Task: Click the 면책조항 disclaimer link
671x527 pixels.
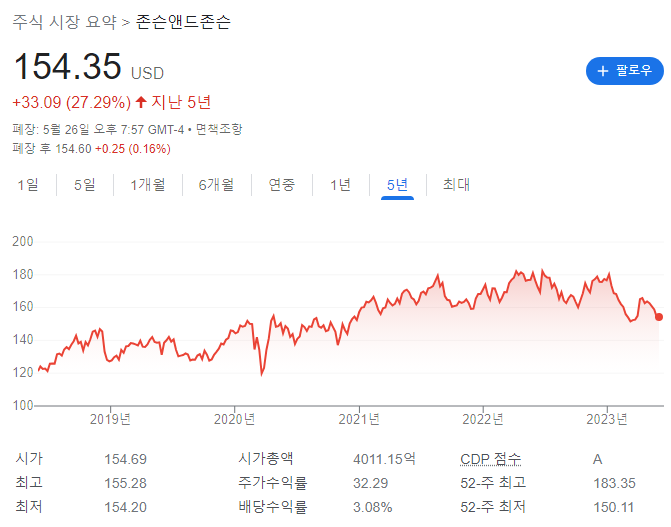Action: (219, 129)
